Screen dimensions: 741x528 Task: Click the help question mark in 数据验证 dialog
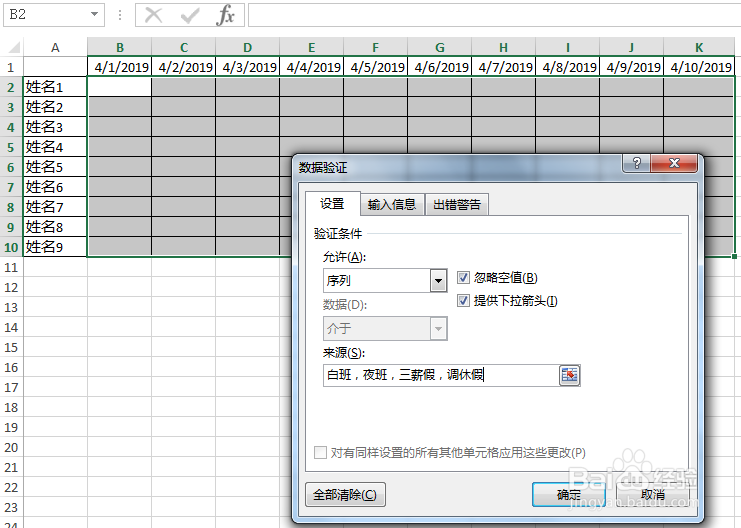637,163
